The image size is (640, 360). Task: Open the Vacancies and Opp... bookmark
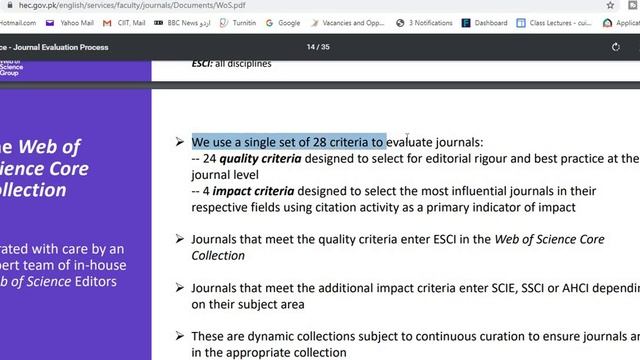347,23
